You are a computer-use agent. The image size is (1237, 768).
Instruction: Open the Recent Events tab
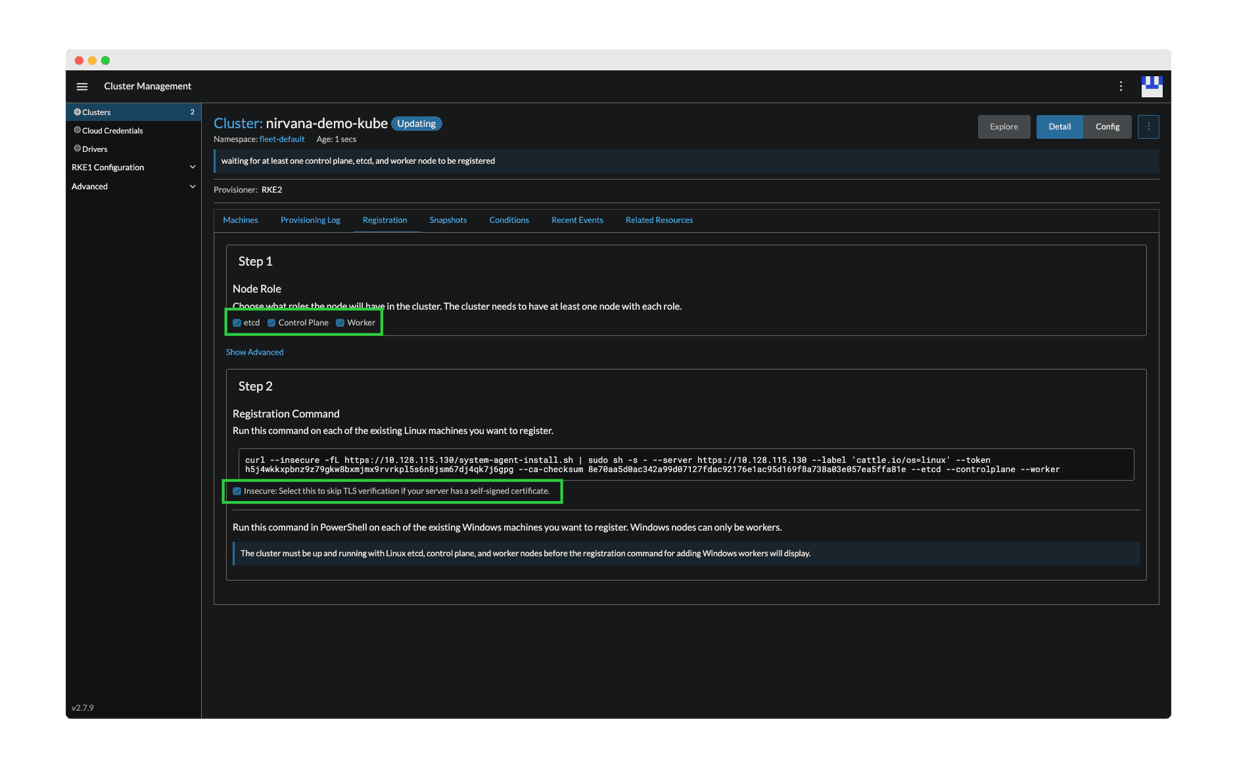[x=577, y=220]
